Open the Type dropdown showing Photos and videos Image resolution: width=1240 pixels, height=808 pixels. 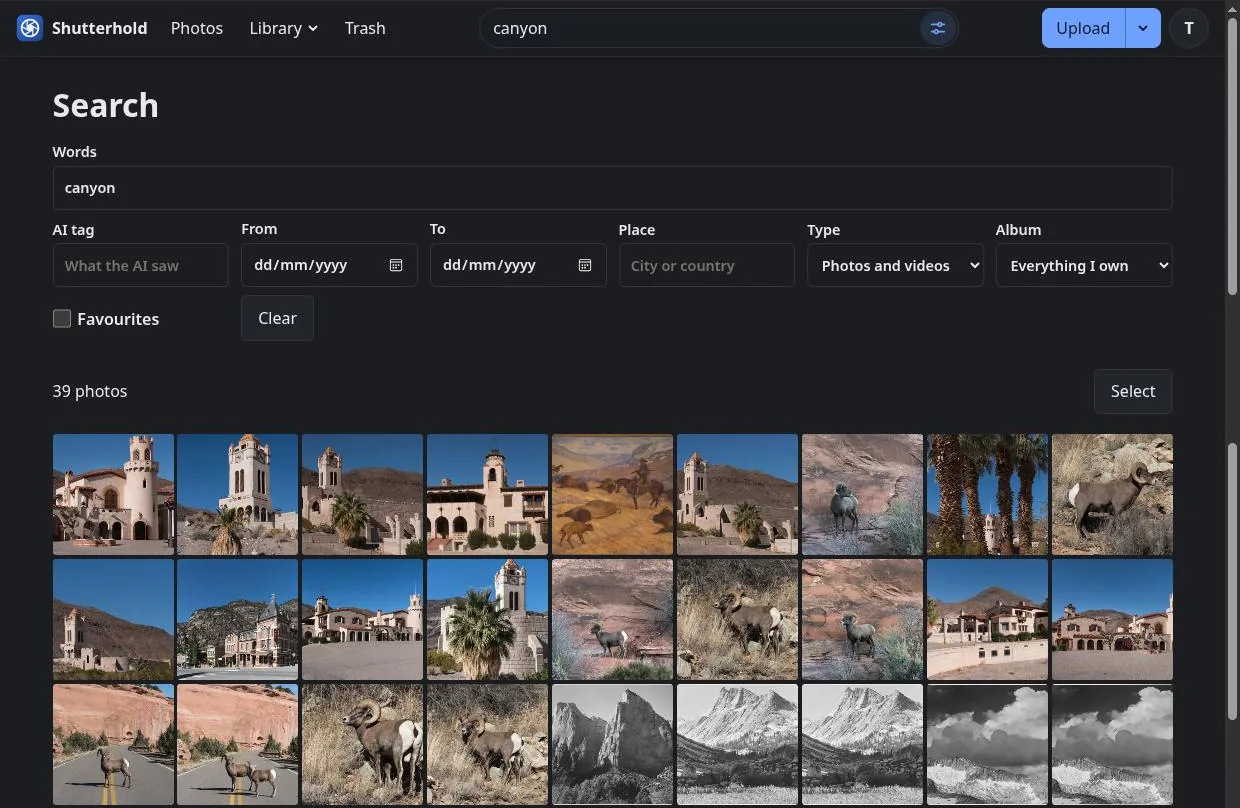click(x=895, y=265)
